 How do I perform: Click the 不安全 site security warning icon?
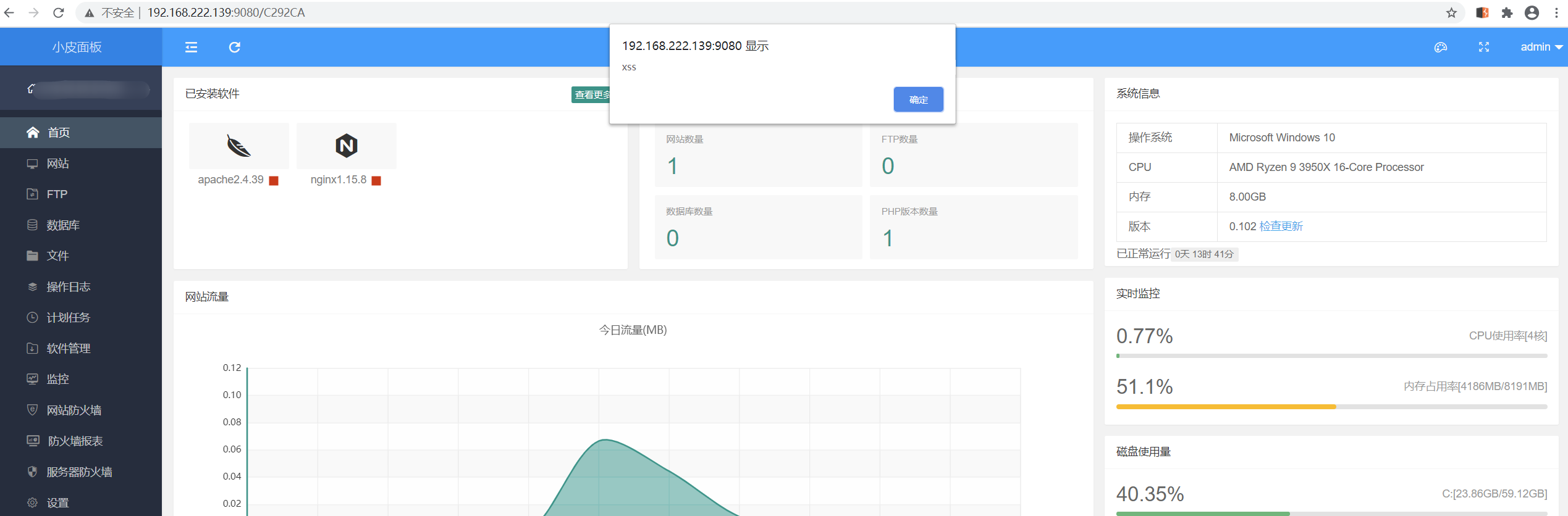[90, 13]
